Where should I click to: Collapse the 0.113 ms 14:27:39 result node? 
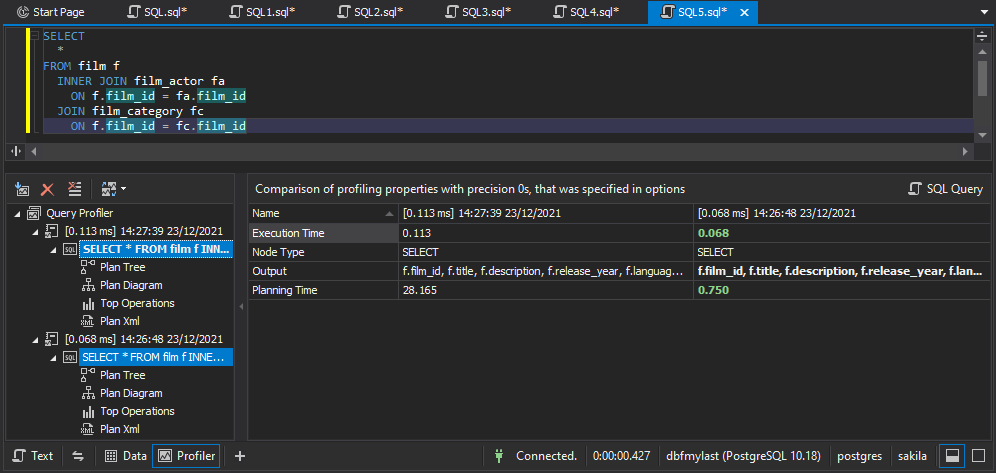[36, 232]
